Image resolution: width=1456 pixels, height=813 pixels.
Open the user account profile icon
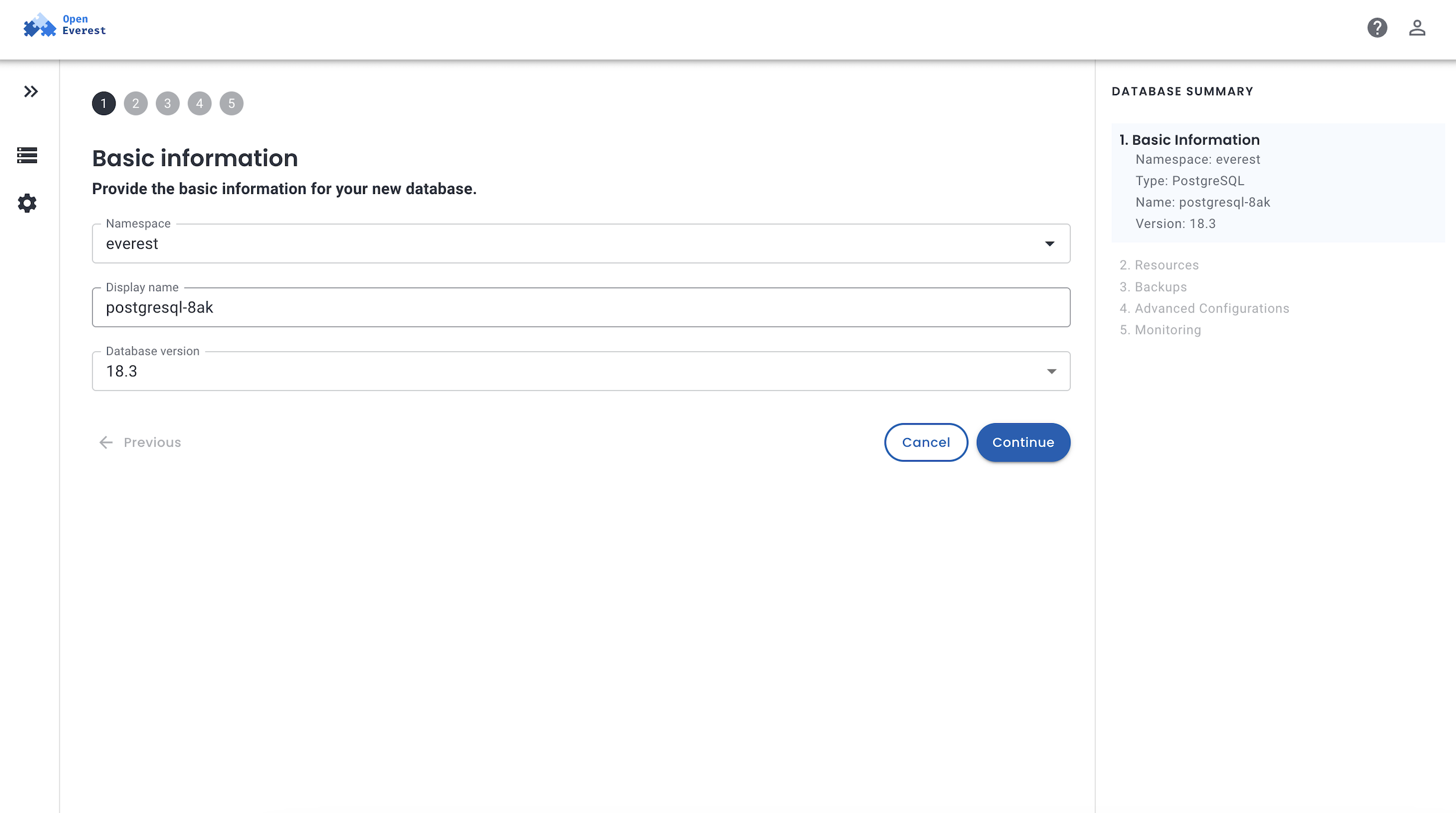pyautogui.click(x=1417, y=28)
